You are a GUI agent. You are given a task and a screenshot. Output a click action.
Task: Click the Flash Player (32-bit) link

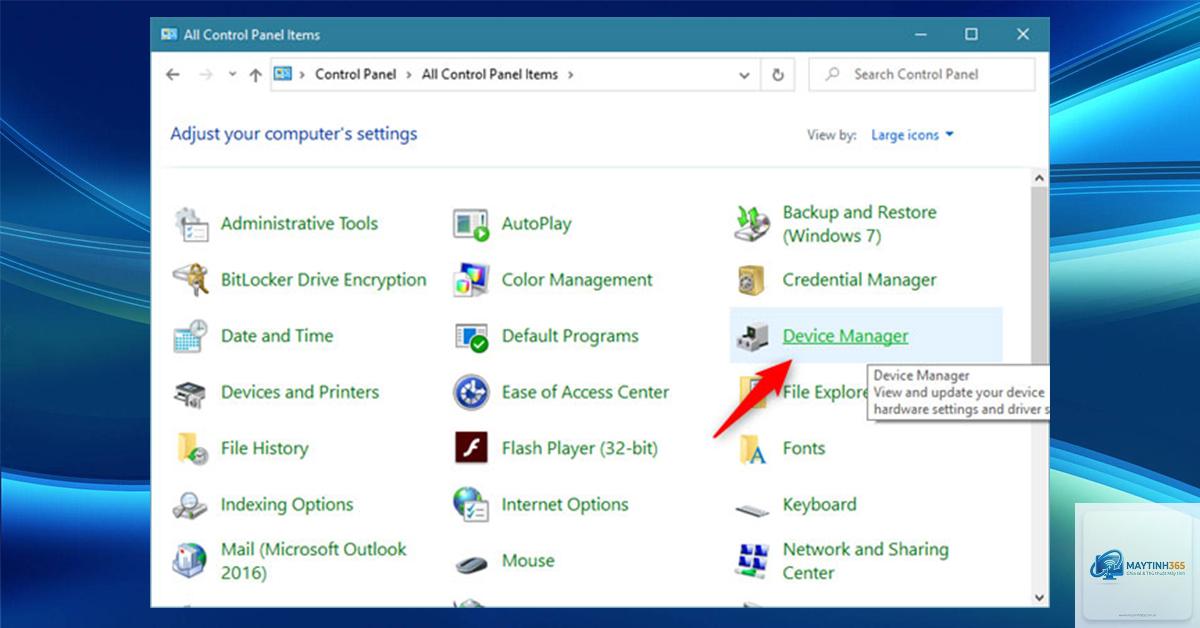click(580, 448)
